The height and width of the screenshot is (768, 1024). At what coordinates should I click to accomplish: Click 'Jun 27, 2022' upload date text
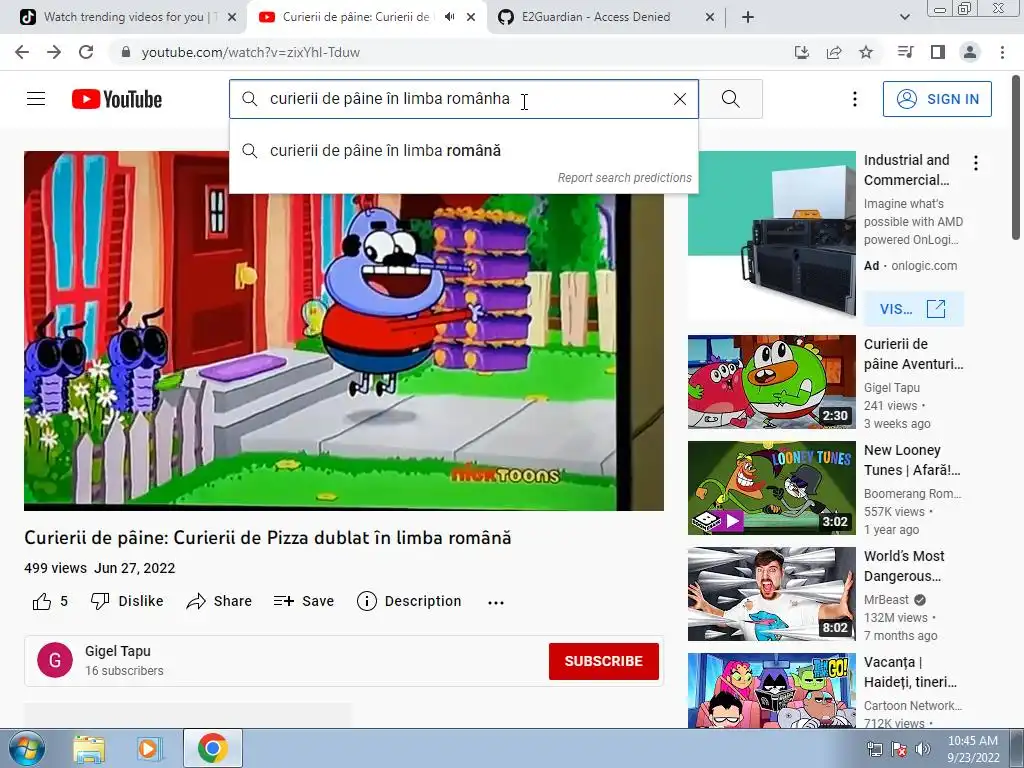click(x=135, y=568)
